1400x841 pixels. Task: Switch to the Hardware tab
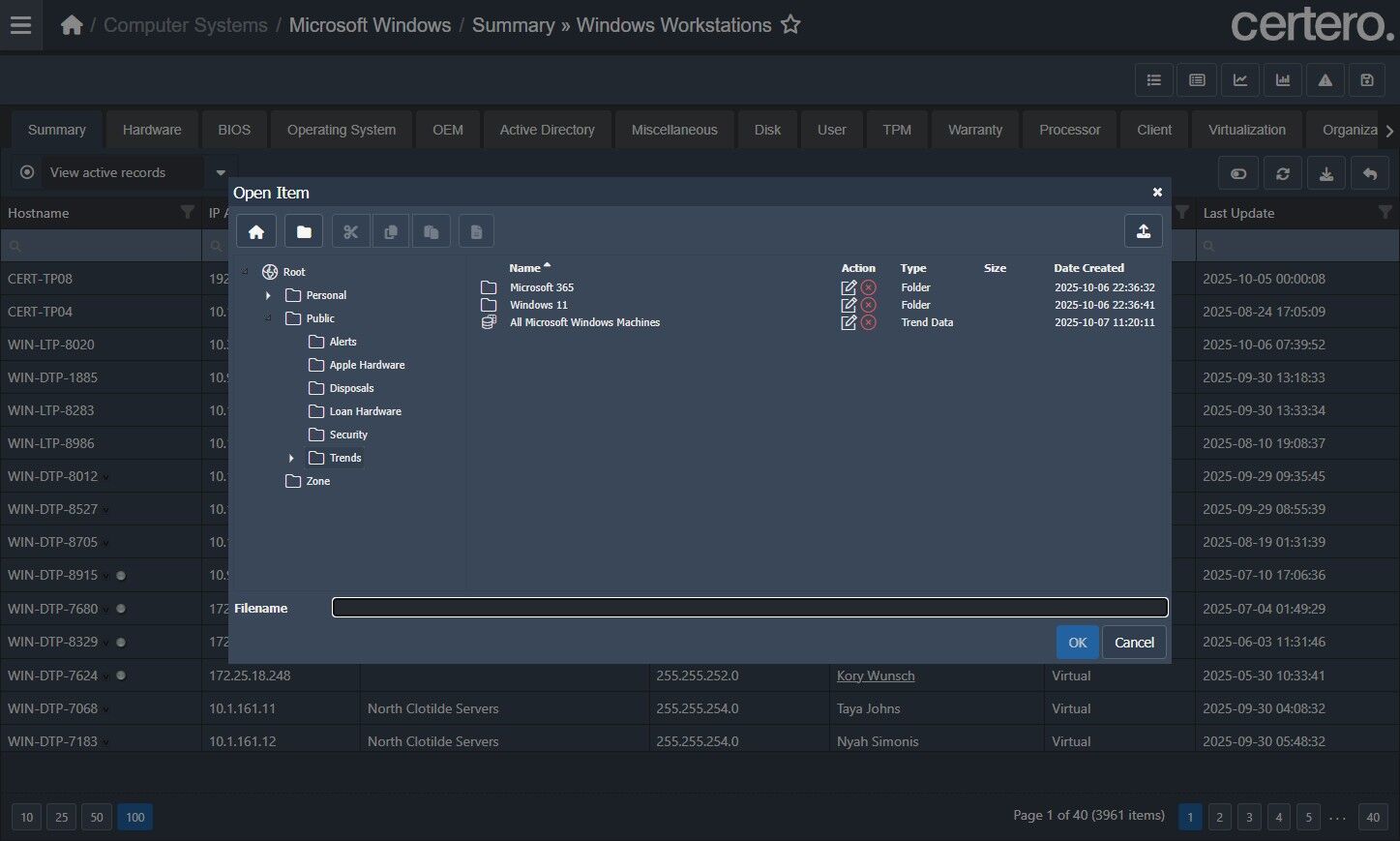(152, 130)
